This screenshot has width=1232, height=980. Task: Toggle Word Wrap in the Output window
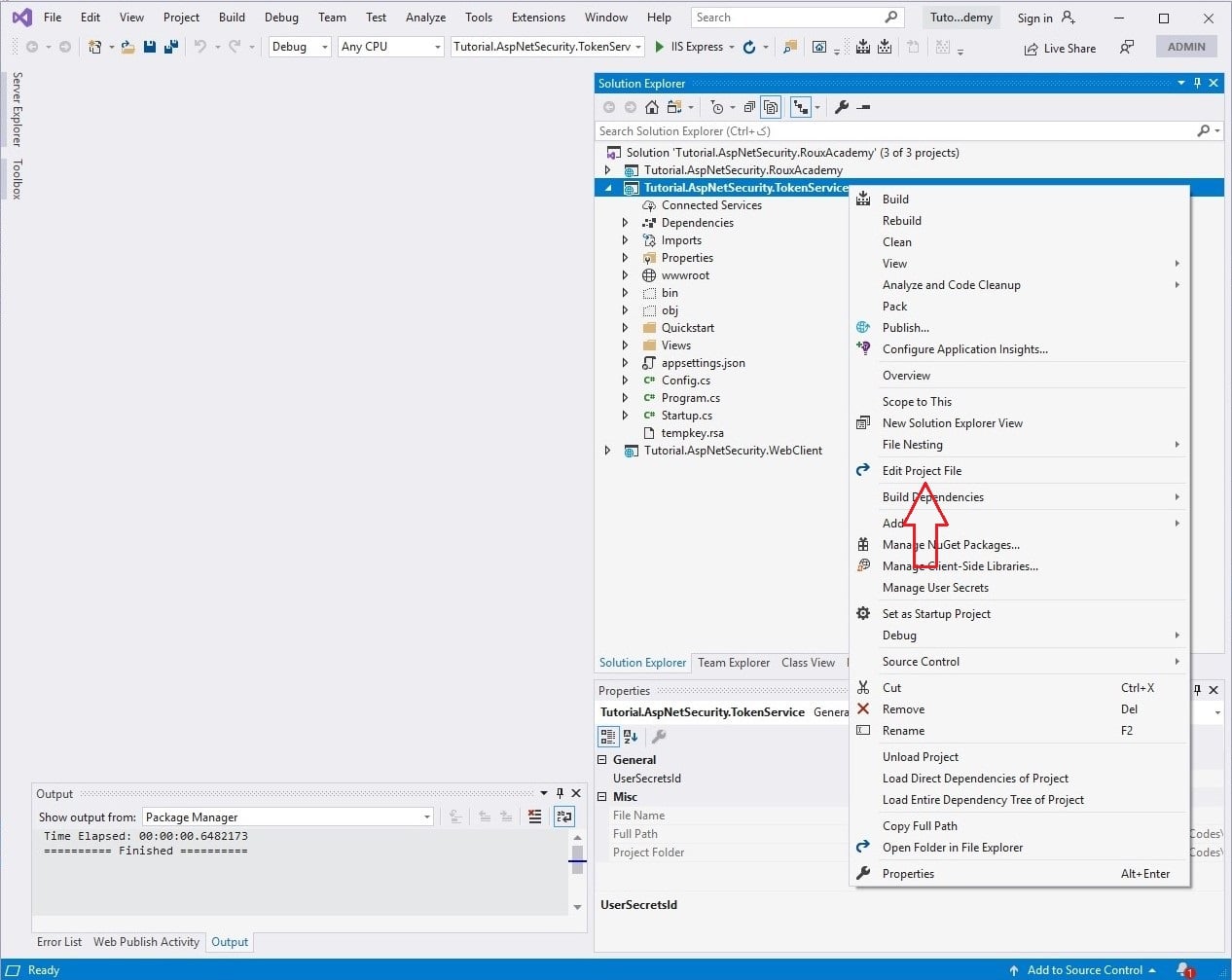[564, 817]
